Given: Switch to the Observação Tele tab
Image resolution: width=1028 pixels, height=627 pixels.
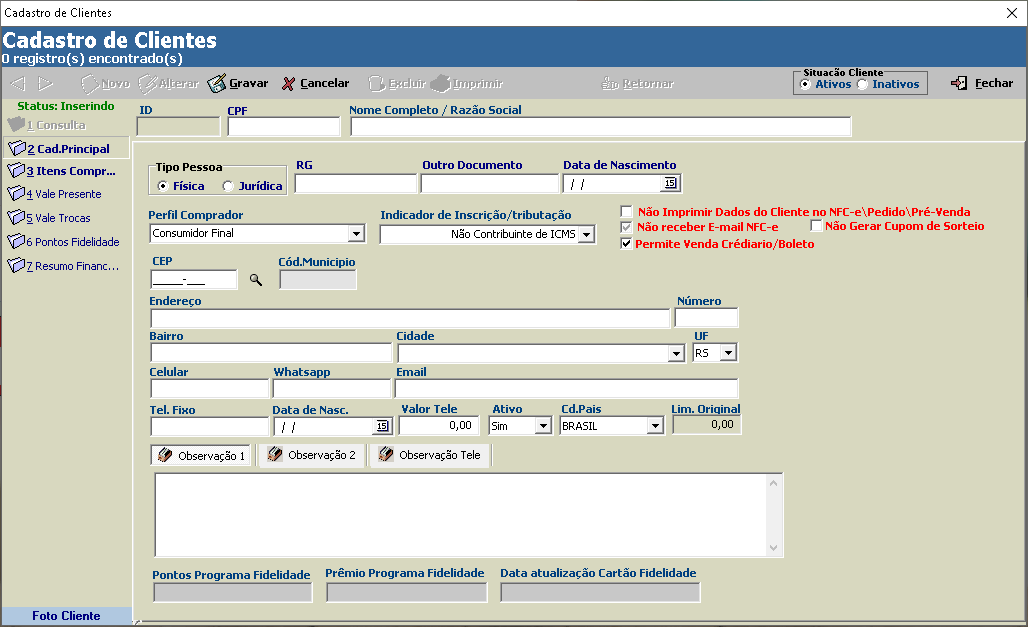Looking at the screenshot, I should tap(430, 455).
